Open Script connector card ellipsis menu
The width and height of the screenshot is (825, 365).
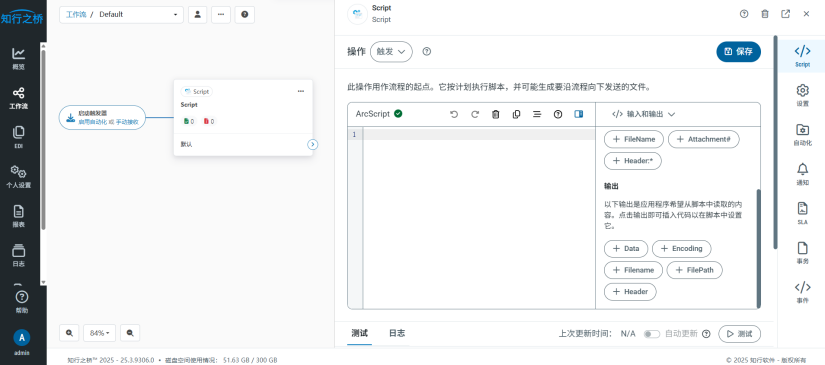(301, 91)
